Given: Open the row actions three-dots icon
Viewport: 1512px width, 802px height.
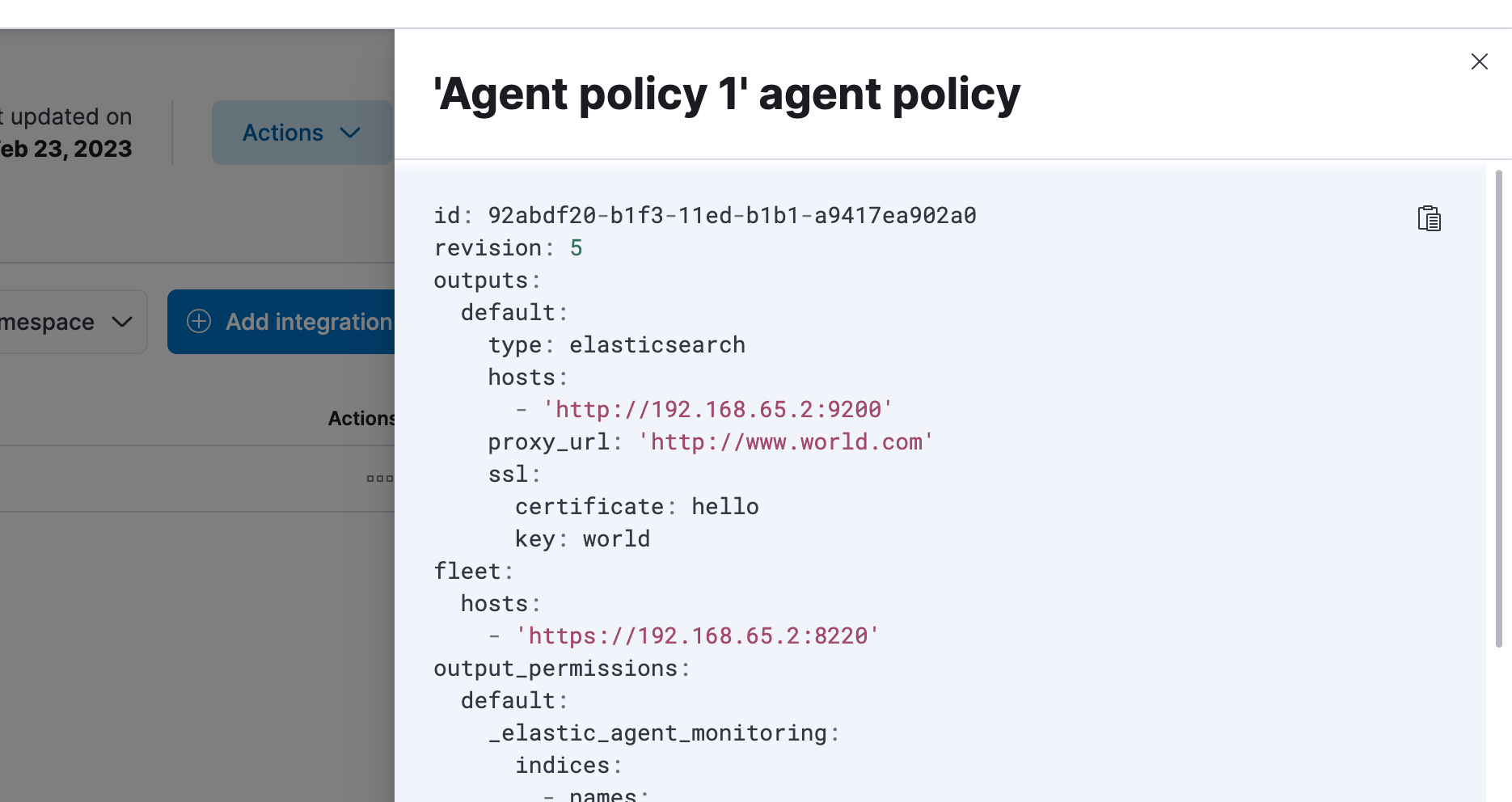Looking at the screenshot, I should tap(380, 478).
